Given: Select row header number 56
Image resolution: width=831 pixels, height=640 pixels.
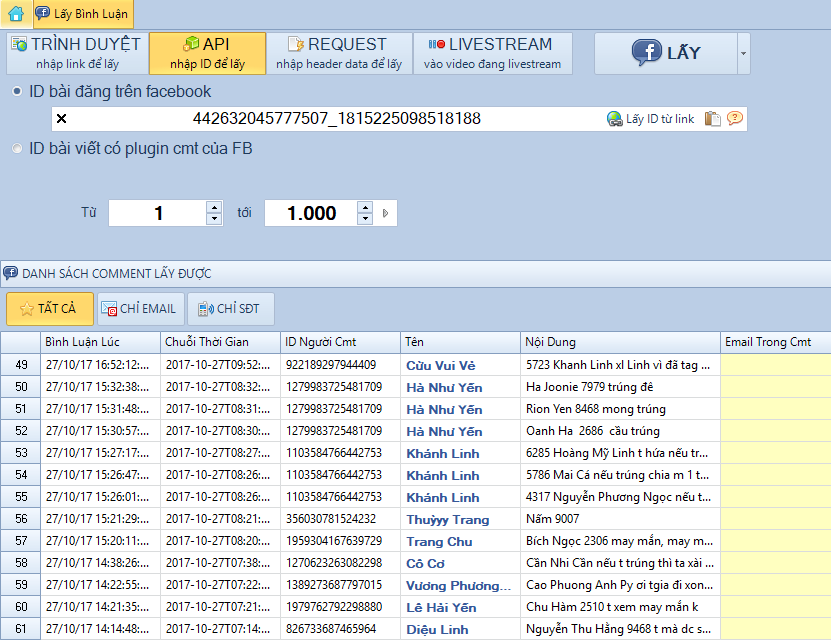Looking at the screenshot, I should coord(21,519).
